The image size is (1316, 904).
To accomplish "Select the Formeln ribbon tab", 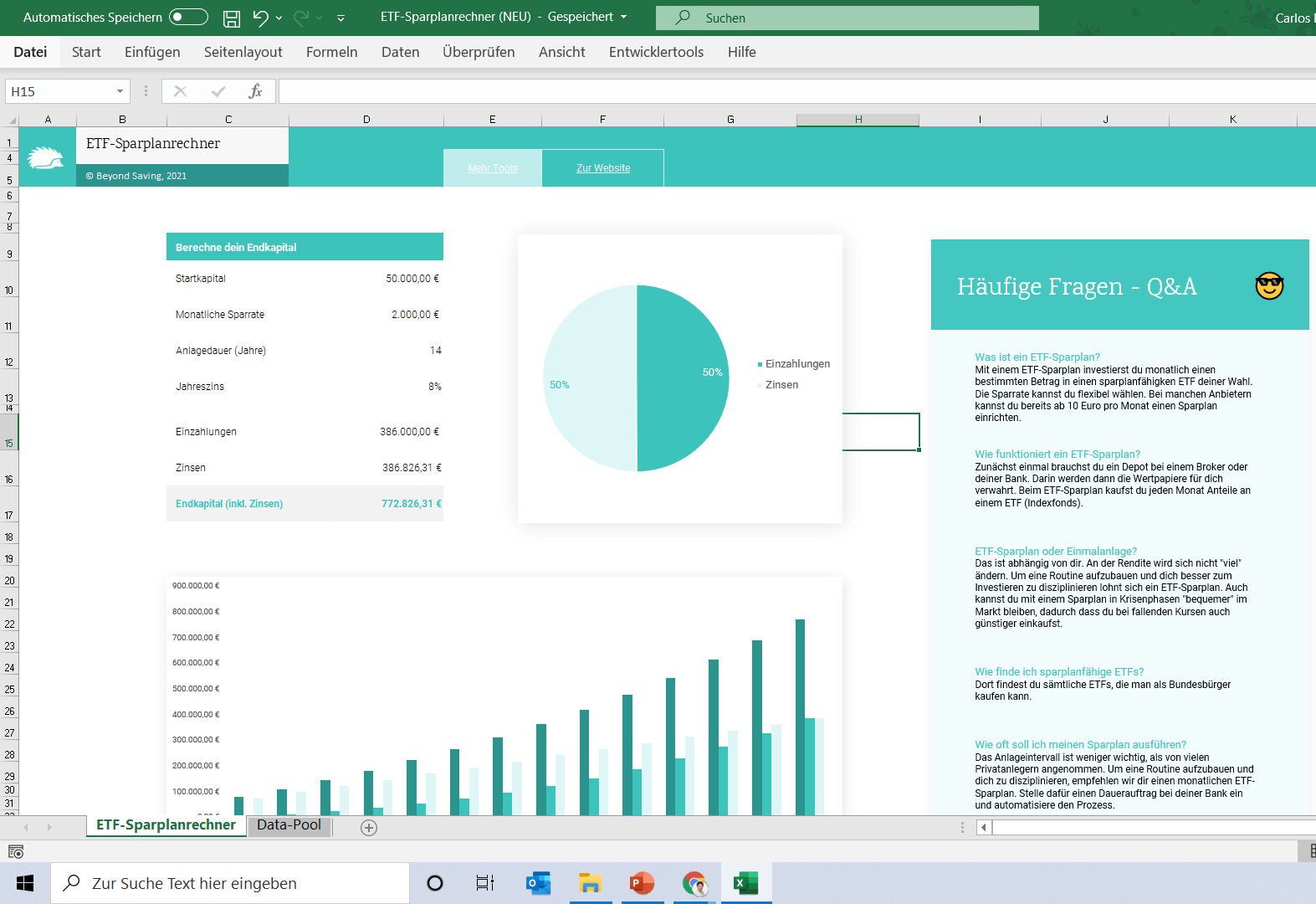I will pyautogui.click(x=332, y=52).
